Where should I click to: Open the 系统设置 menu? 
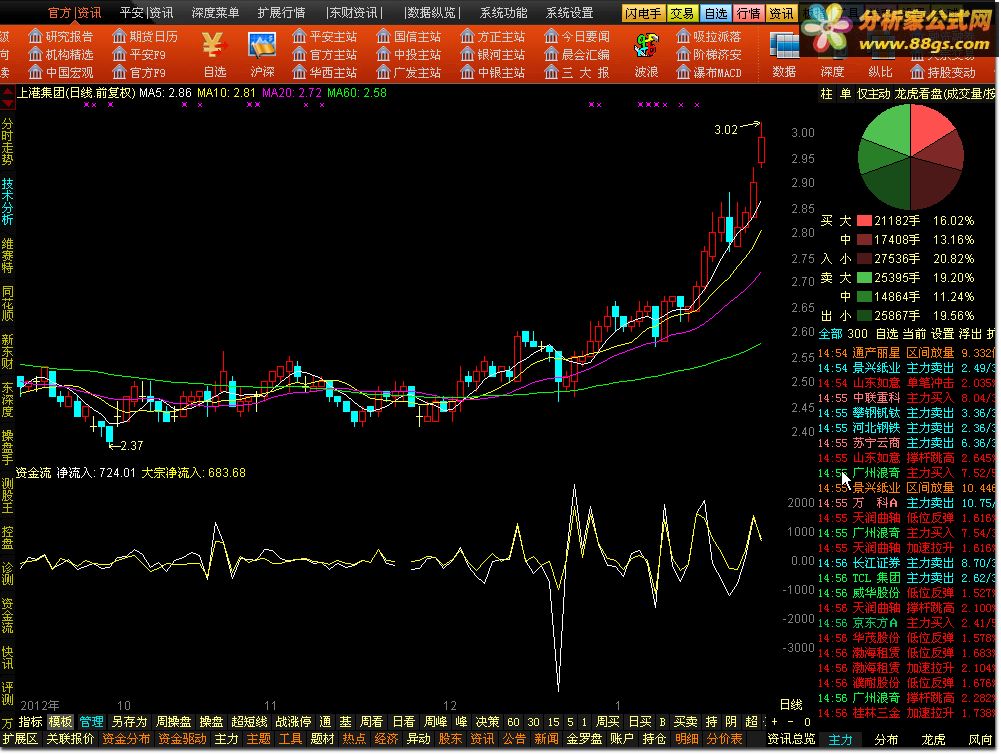coord(569,13)
